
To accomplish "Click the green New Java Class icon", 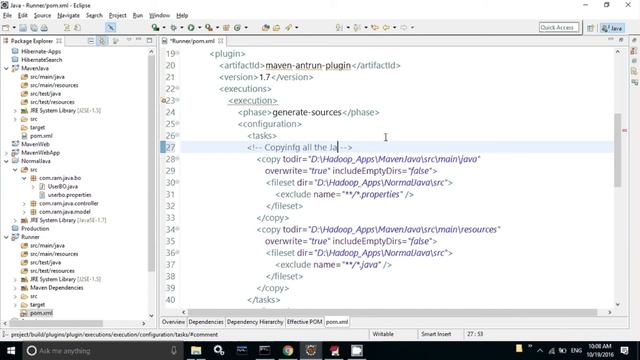I will (x=237, y=28).
